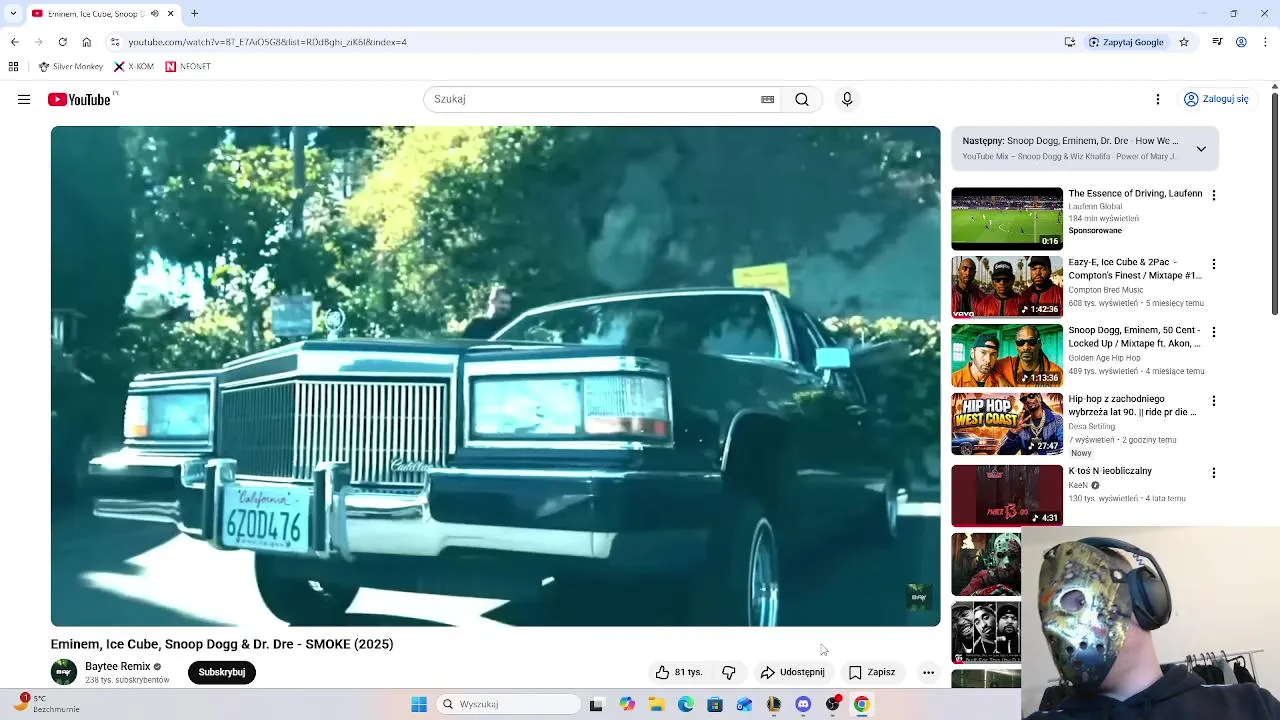Like the video with 81 tys. thumbs-up

679,672
